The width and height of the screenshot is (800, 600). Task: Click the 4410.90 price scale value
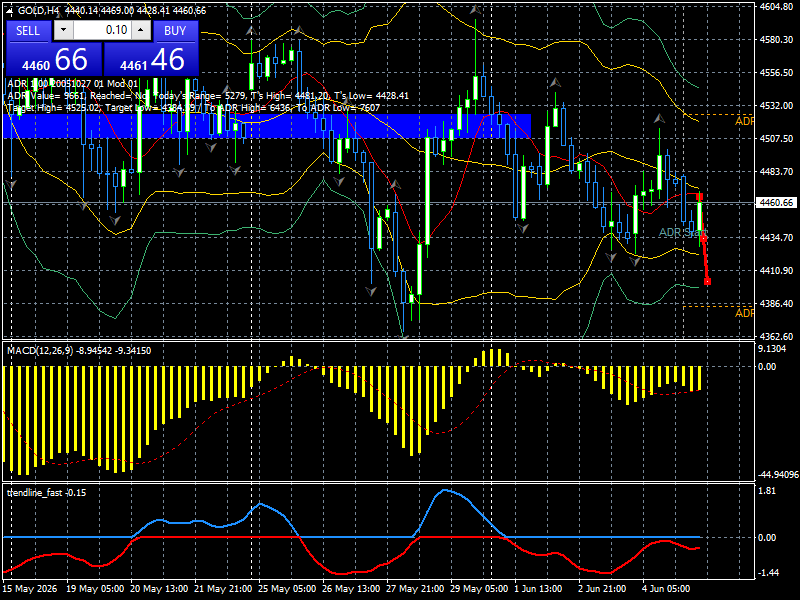pyautogui.click(x=776, y=270)
